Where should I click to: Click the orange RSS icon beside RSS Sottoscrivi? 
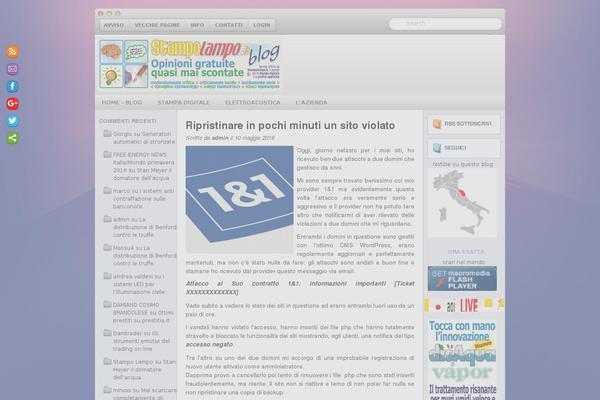coord(437,124)
